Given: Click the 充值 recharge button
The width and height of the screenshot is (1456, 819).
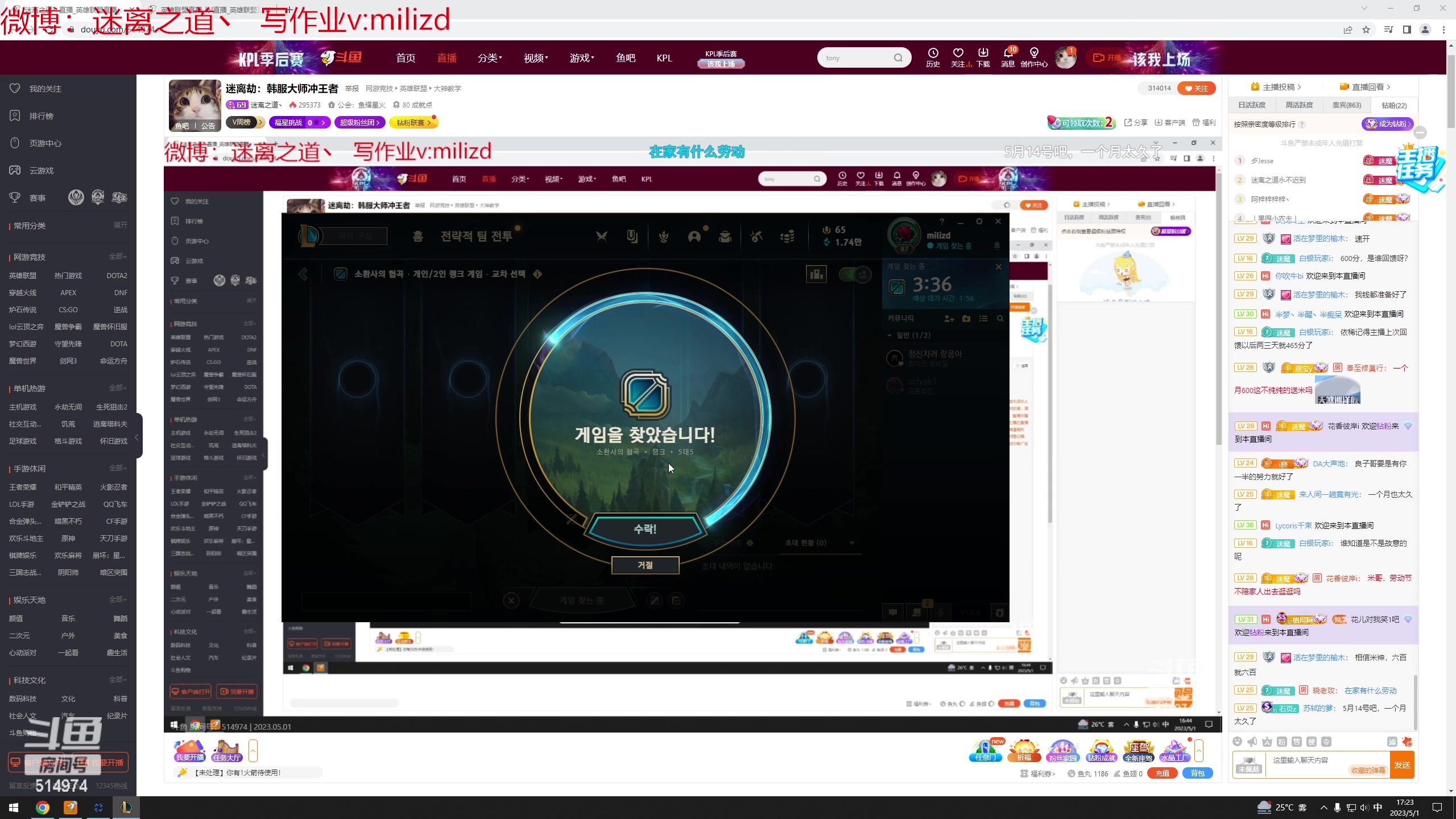Looking at the screenshot, I should click(1162, 773).
